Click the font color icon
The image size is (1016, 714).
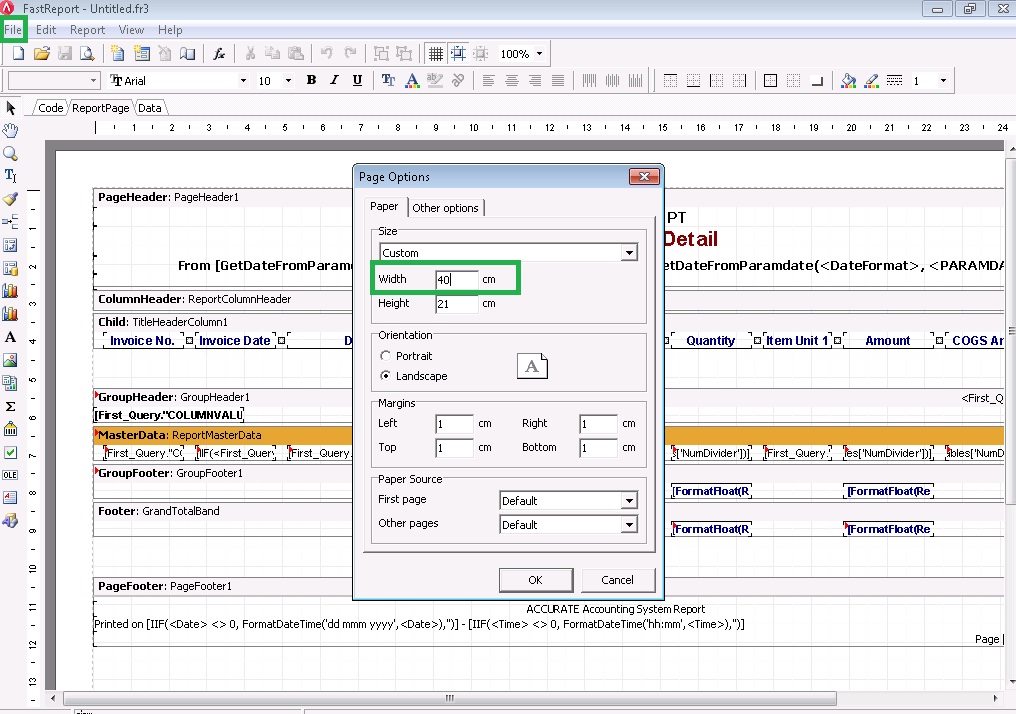[x=411, y=81]
